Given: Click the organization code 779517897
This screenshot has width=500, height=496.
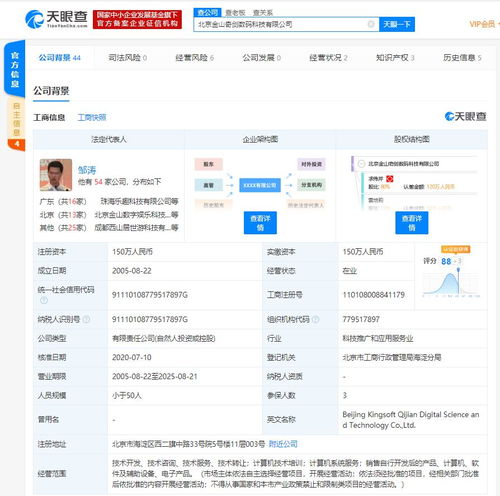Looking at the screenshot, I should (361, 319).
